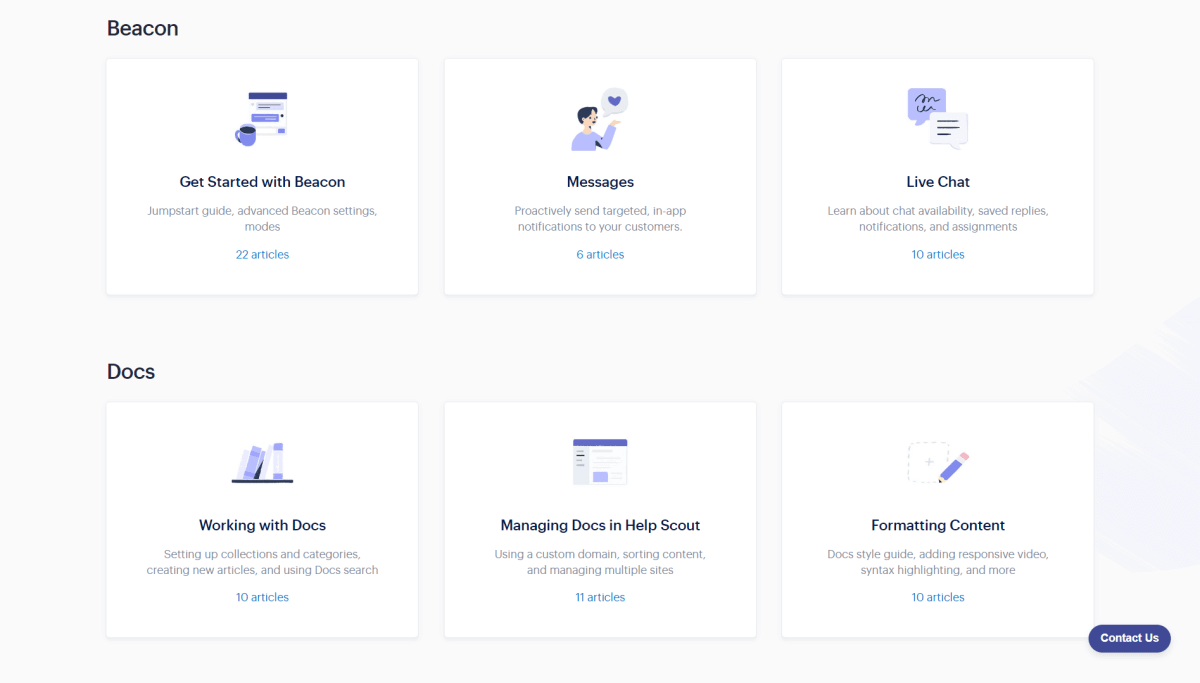Click the Managing Docs browser window icon
The height and width of the screenshot is (683, 1200).
click(x=600, y=462)
